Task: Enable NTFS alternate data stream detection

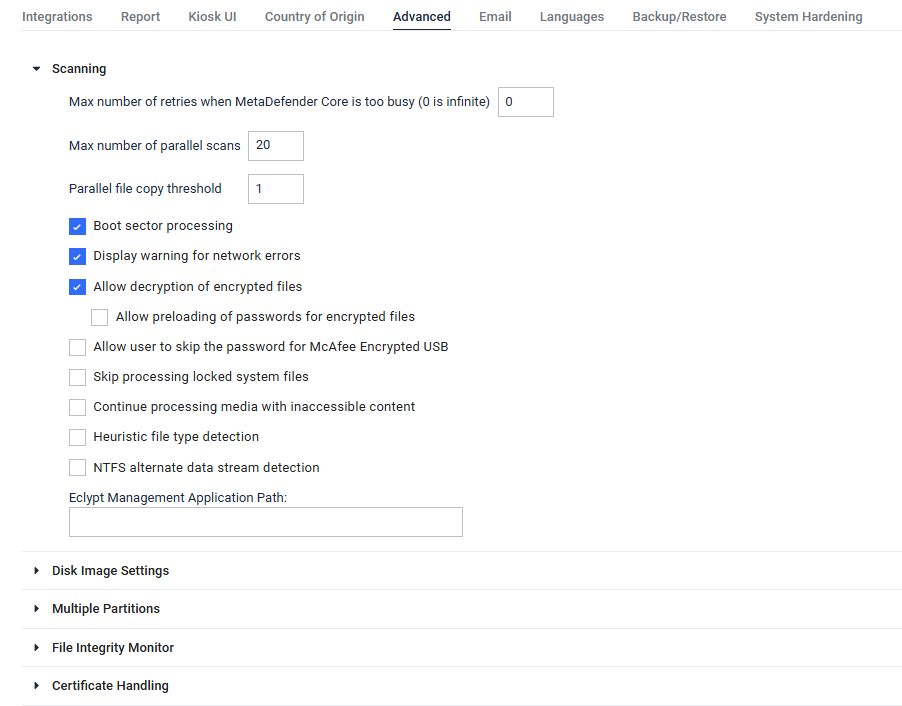Action: tap(77, 467)
